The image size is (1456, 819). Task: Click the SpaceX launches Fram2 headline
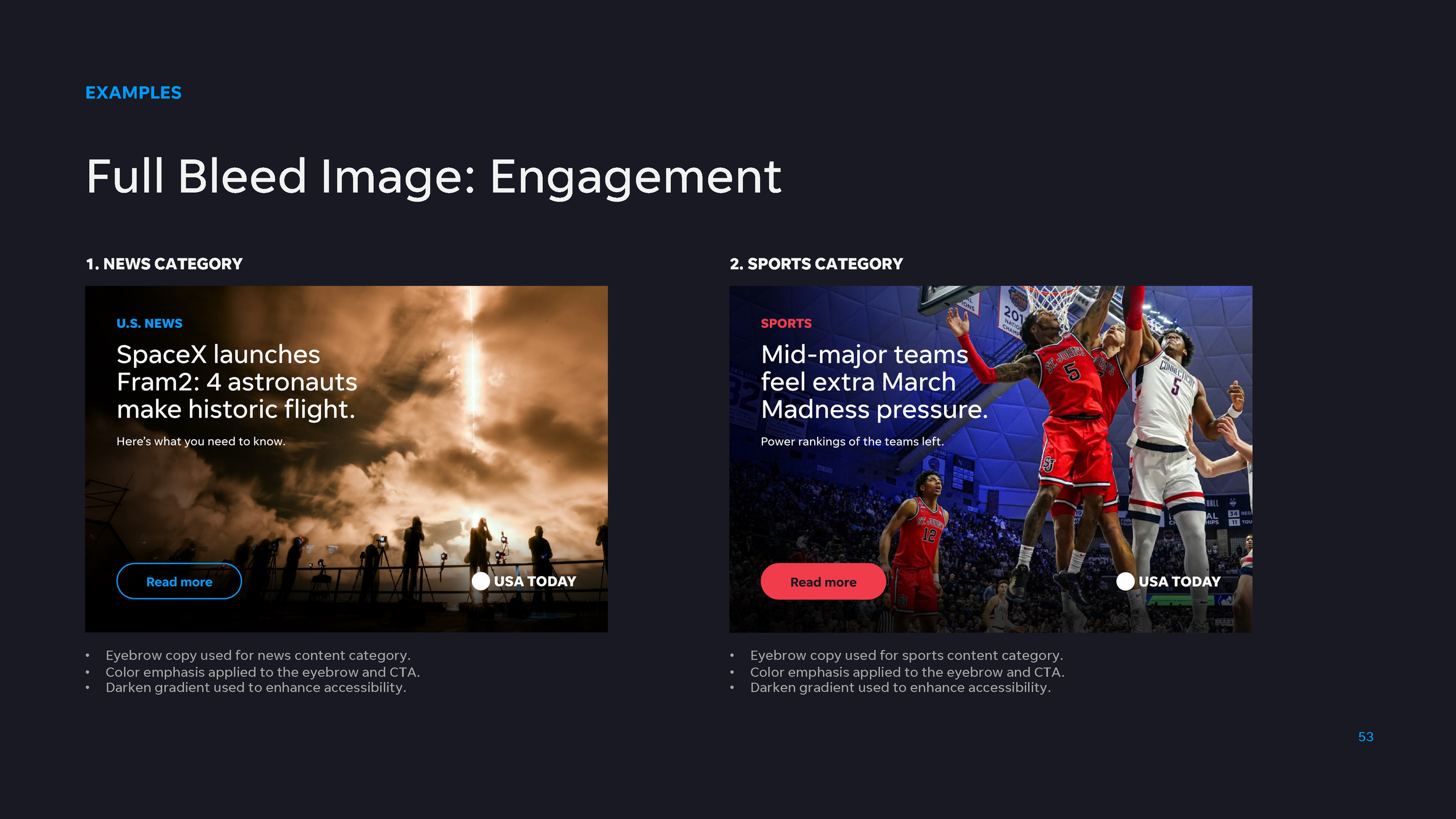[236, 382]
